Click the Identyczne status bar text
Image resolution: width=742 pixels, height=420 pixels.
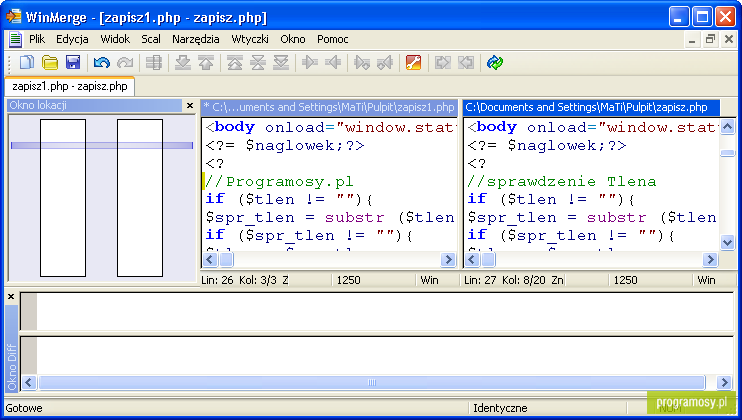pyautogui.click(x=500, y=408)
